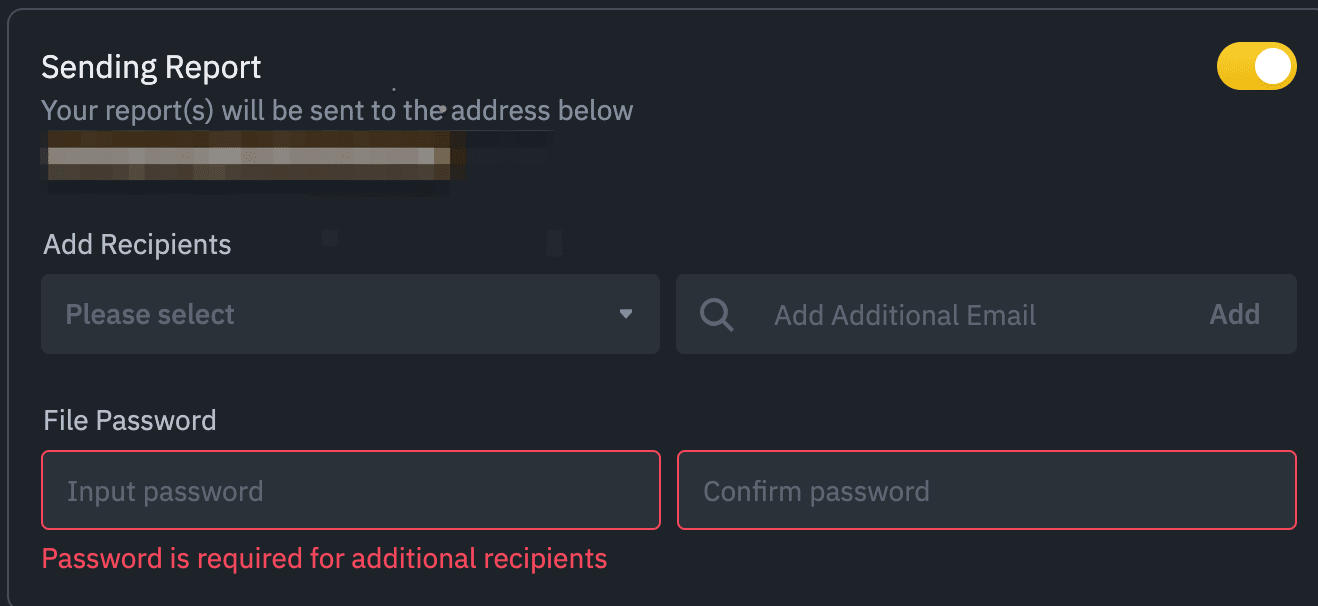
Task: Click the File Password label
Action: click(130, 420)
